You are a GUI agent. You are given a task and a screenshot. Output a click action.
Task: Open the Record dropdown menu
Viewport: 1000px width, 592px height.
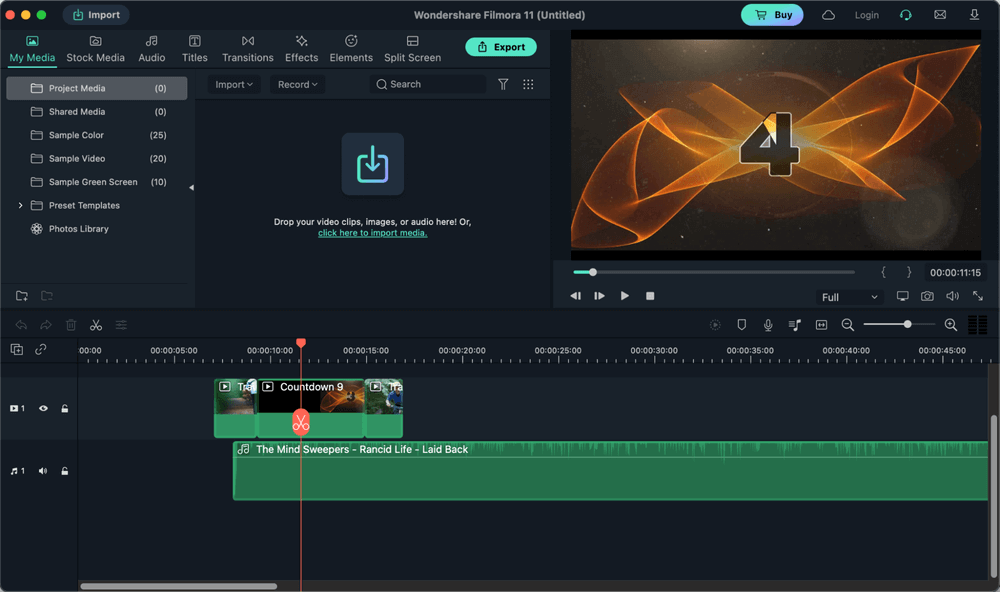297,85
